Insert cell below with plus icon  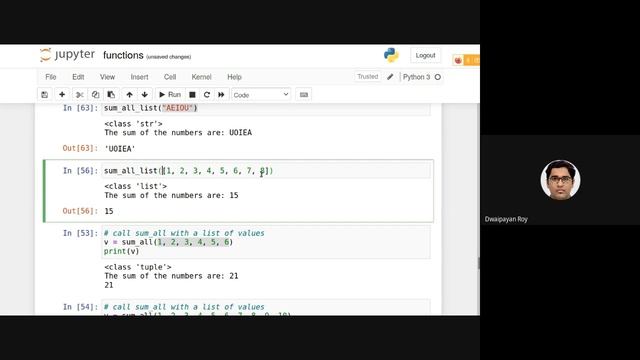[62, 95]
